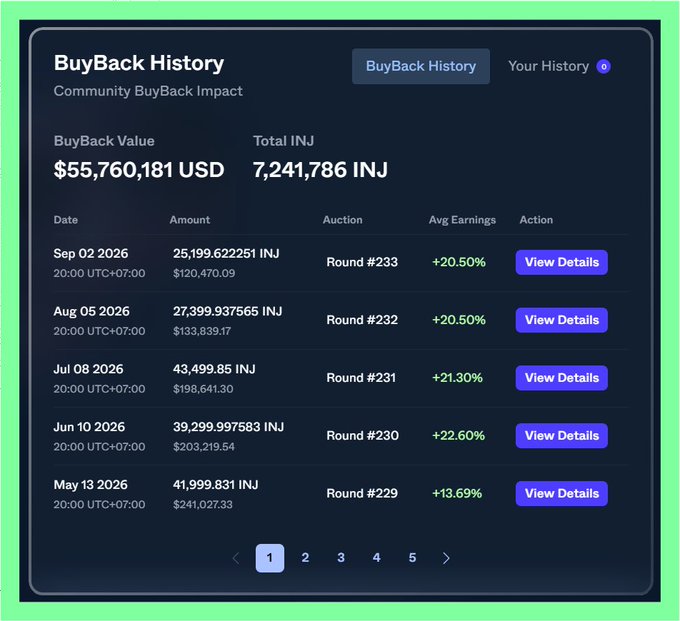Viewport: 680px width, 621px height.
Task: Click the Action column header
Action: coord(536,220)
